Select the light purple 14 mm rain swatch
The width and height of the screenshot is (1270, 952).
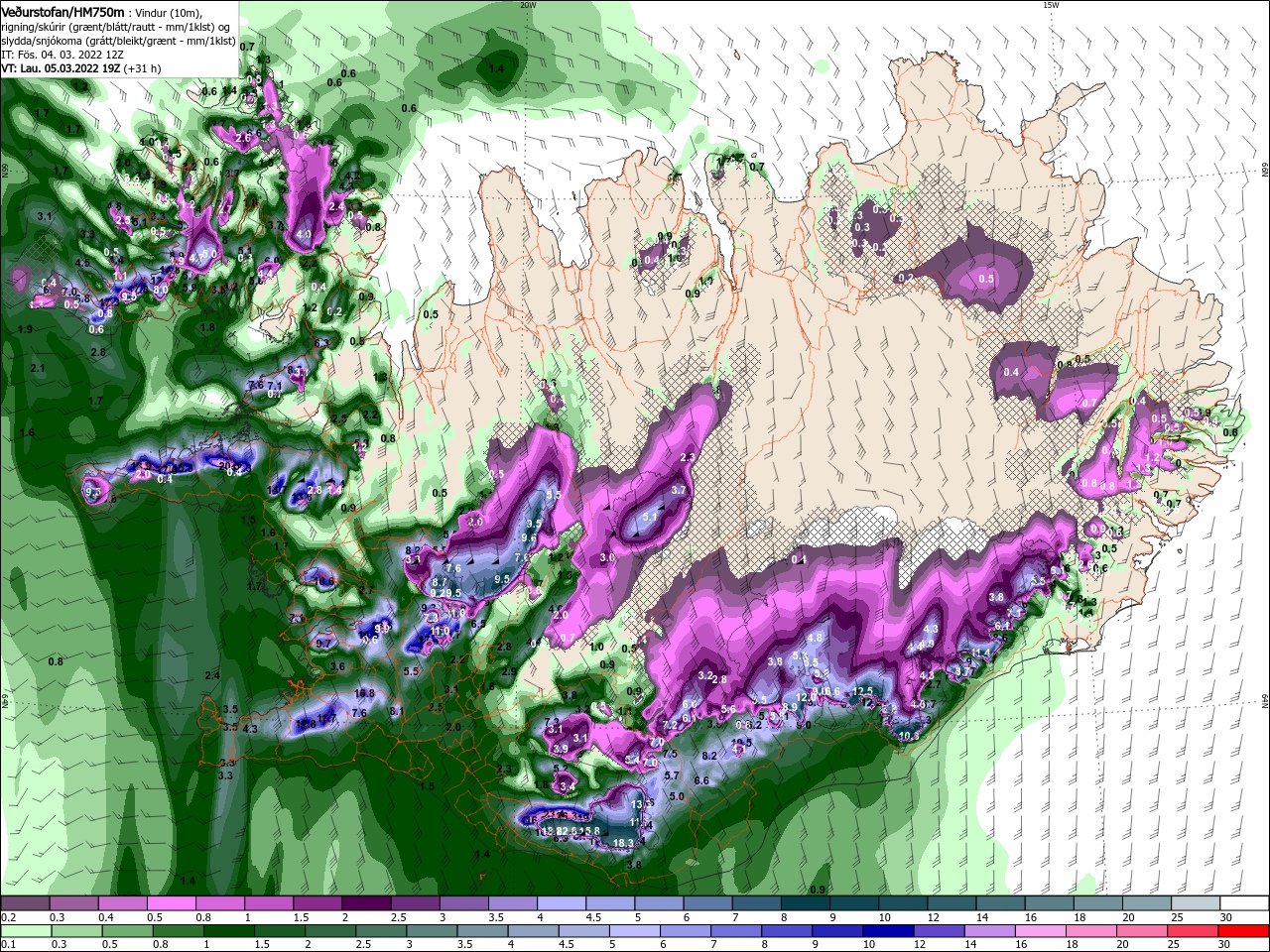point(989,930)
